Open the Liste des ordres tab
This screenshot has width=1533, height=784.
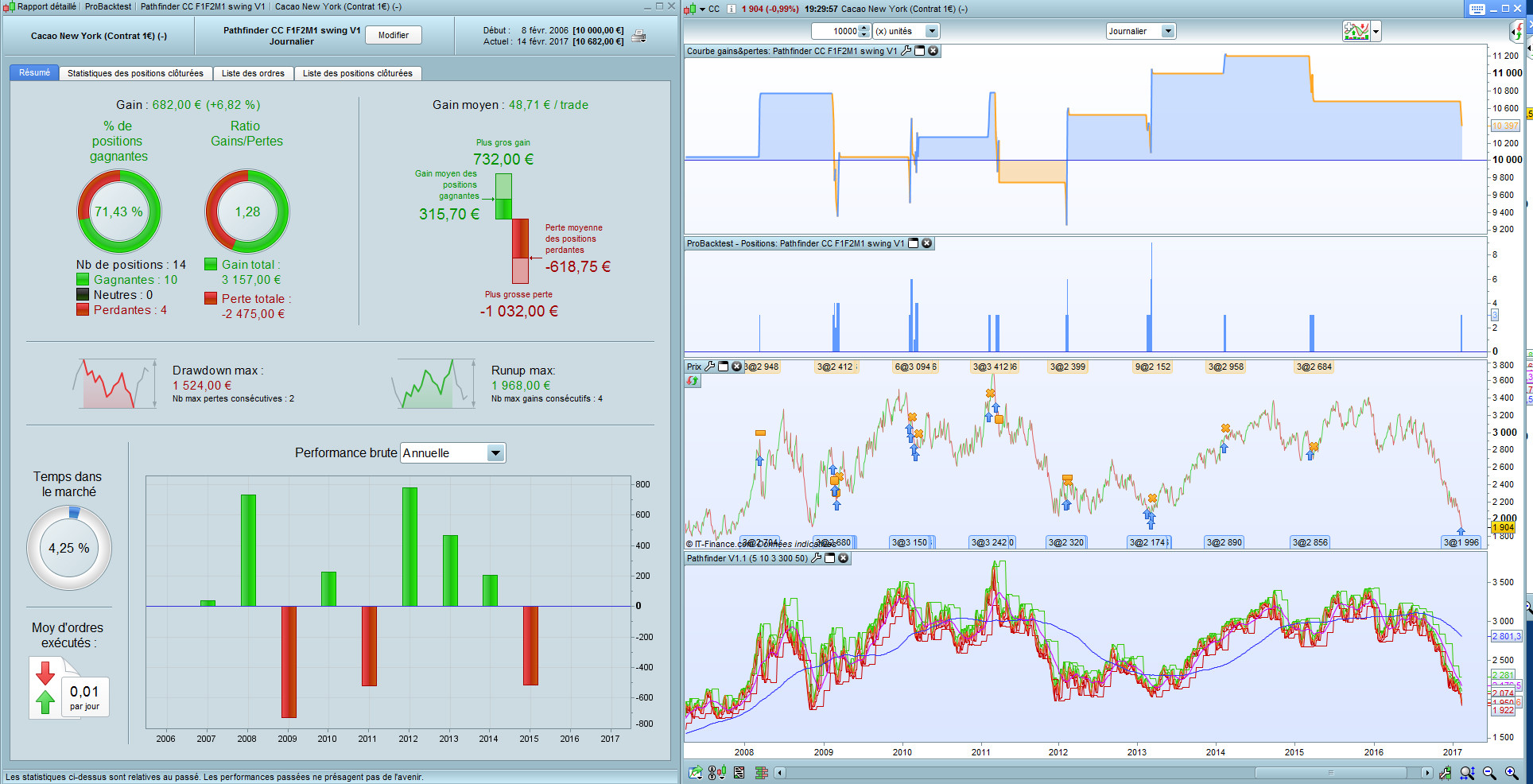coord(253,73)
